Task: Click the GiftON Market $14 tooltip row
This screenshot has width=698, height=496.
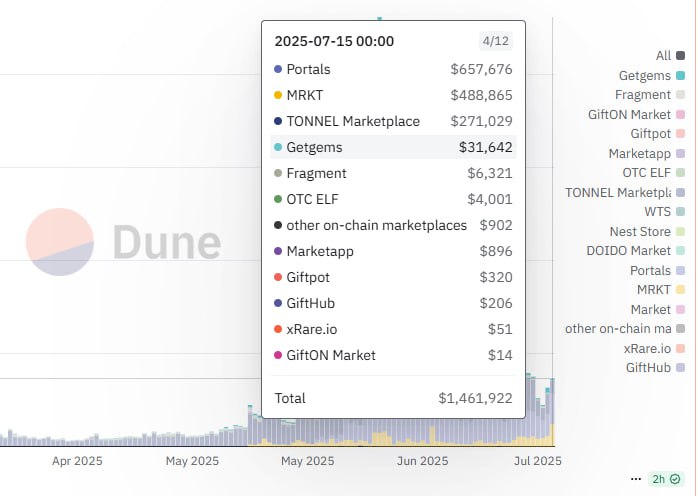Action: (x=393, y=355)
